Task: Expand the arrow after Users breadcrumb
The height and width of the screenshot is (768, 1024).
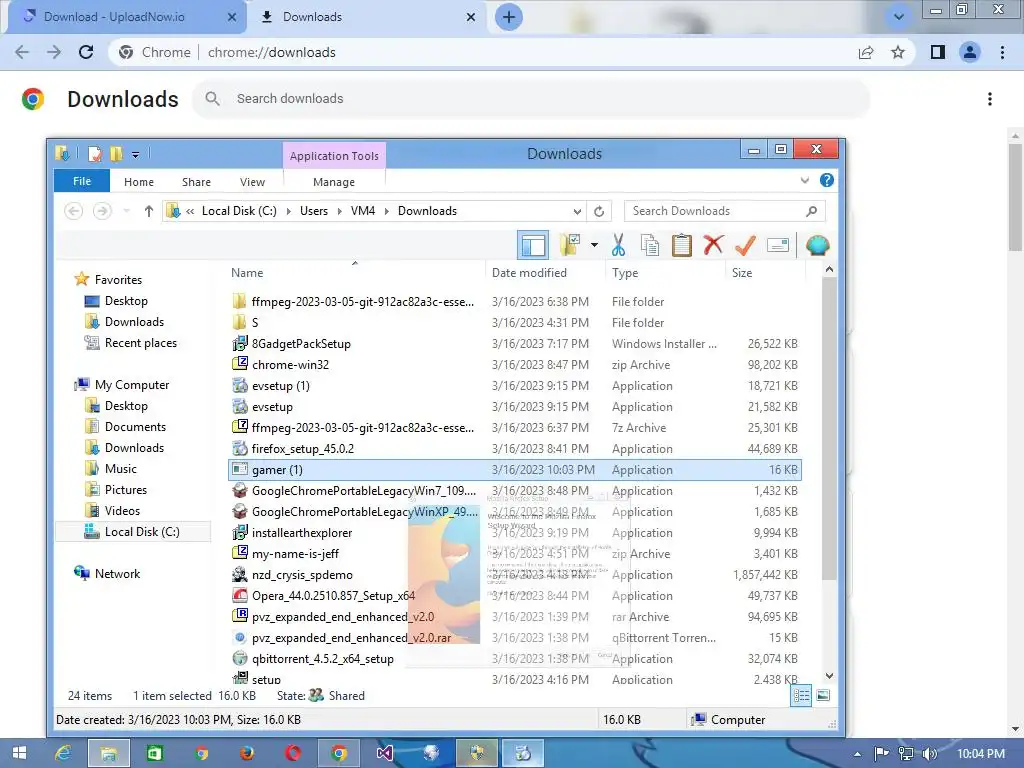Action: pos(340,211)
